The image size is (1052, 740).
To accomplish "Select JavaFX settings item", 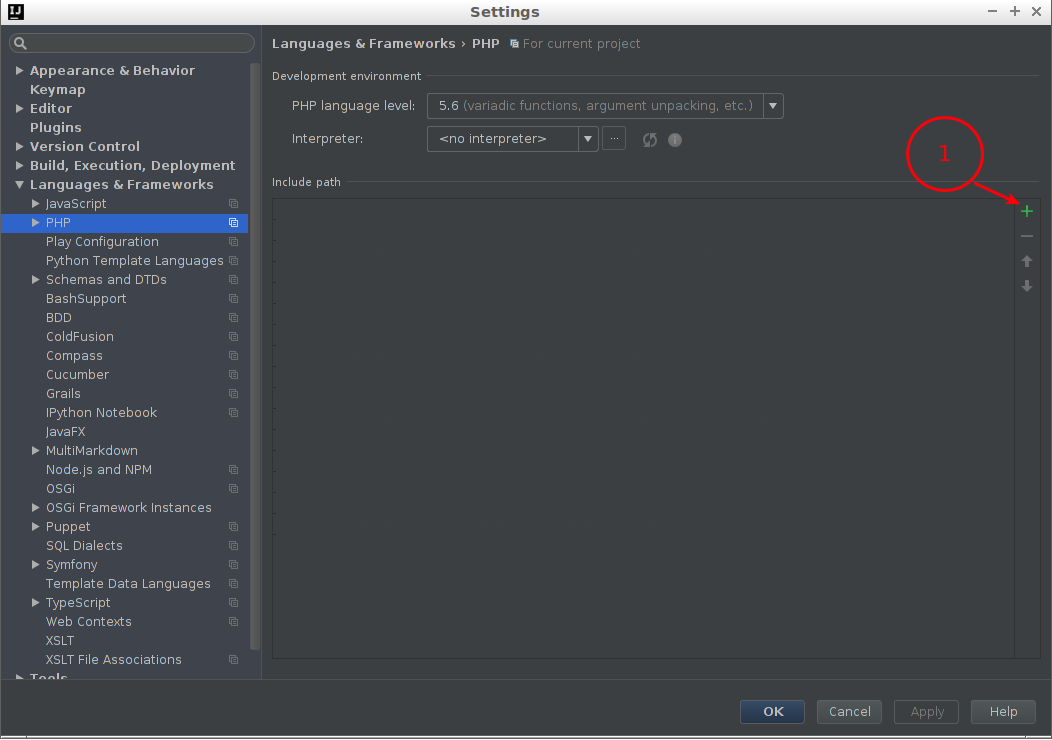I will tap(65, 431).
